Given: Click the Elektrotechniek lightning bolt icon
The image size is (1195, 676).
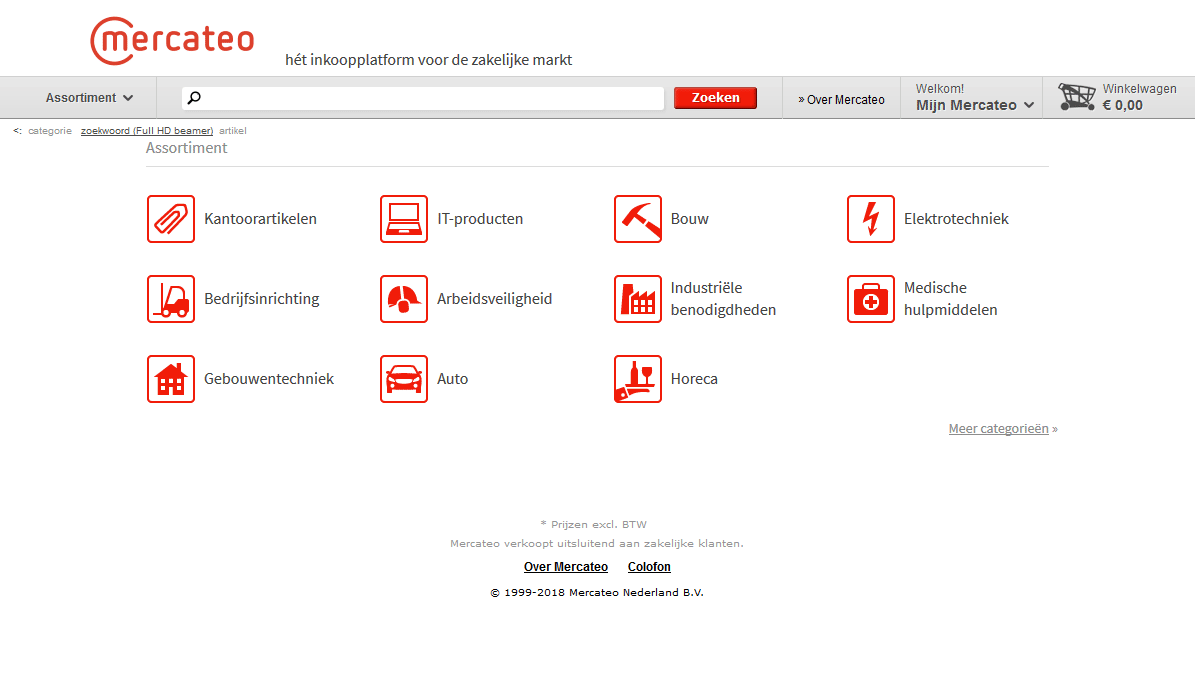Looking at the screenshot, I should tap(871, 219).
